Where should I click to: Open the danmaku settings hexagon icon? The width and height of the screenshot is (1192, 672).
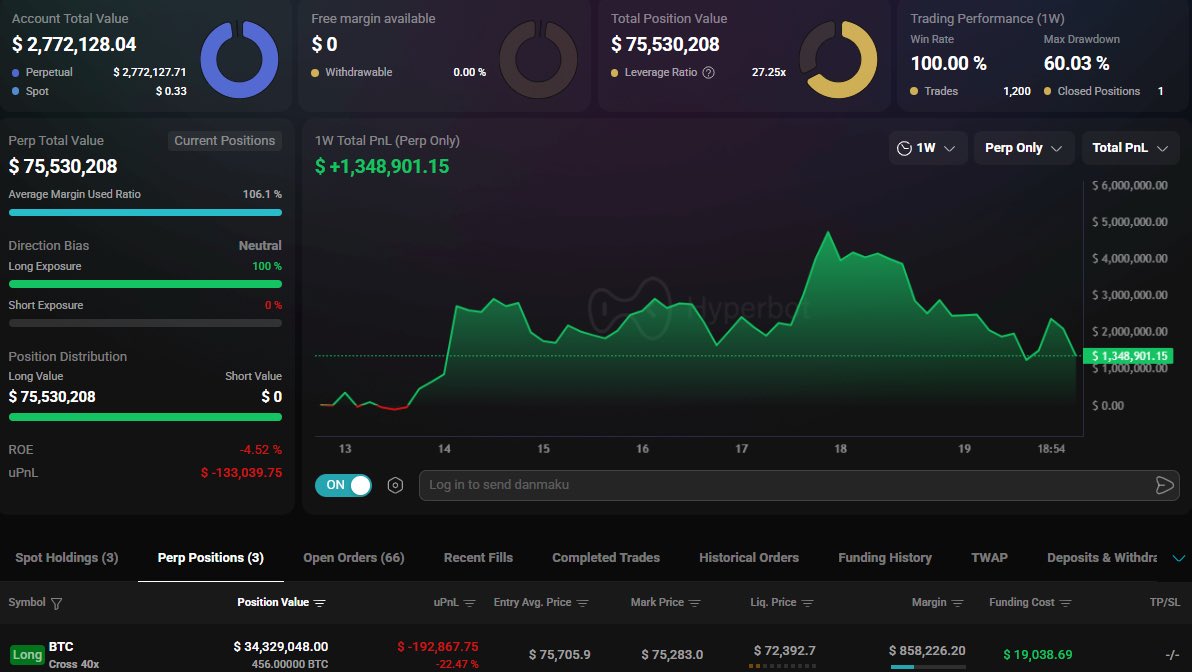395,485
